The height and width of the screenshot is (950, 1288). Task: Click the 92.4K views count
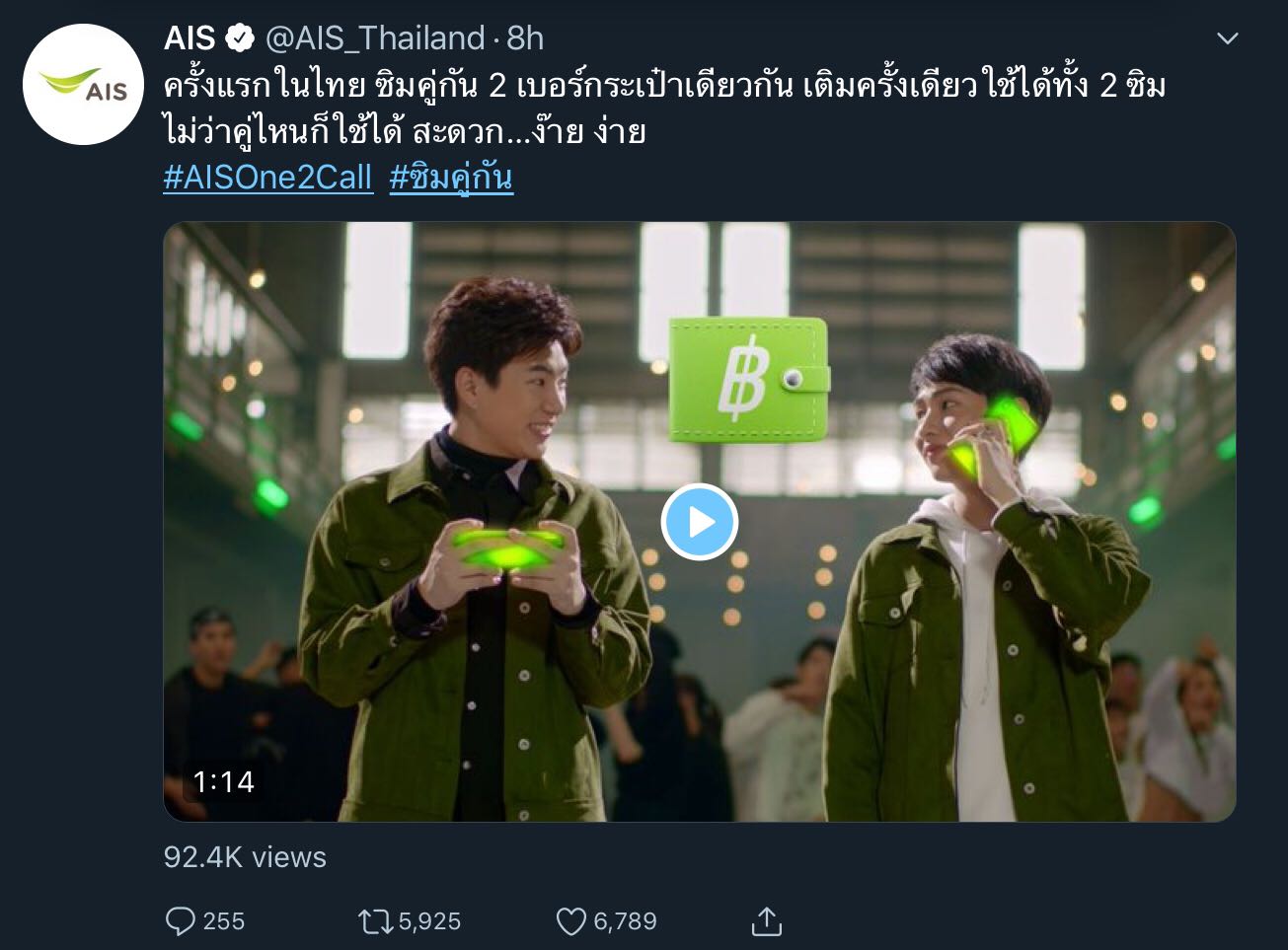pos(245,857)
